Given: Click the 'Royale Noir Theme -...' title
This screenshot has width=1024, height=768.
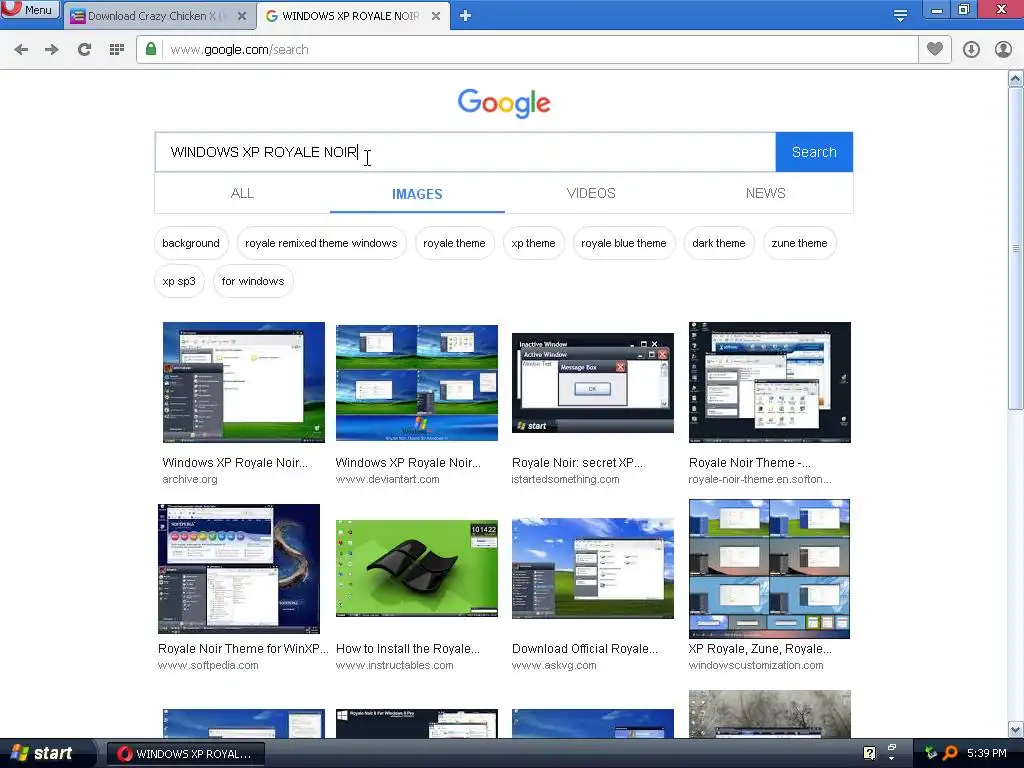Looking at the screenshot, I should click(x=750, y=462).
